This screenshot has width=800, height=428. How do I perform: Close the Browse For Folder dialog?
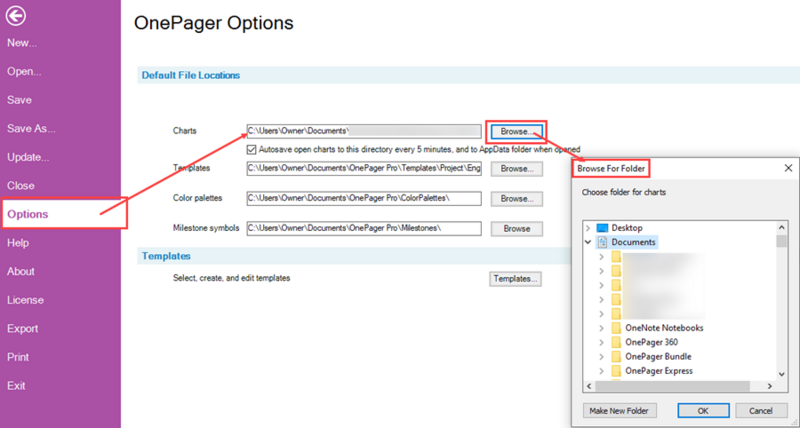pyautogui.click(x=788, y=168)
